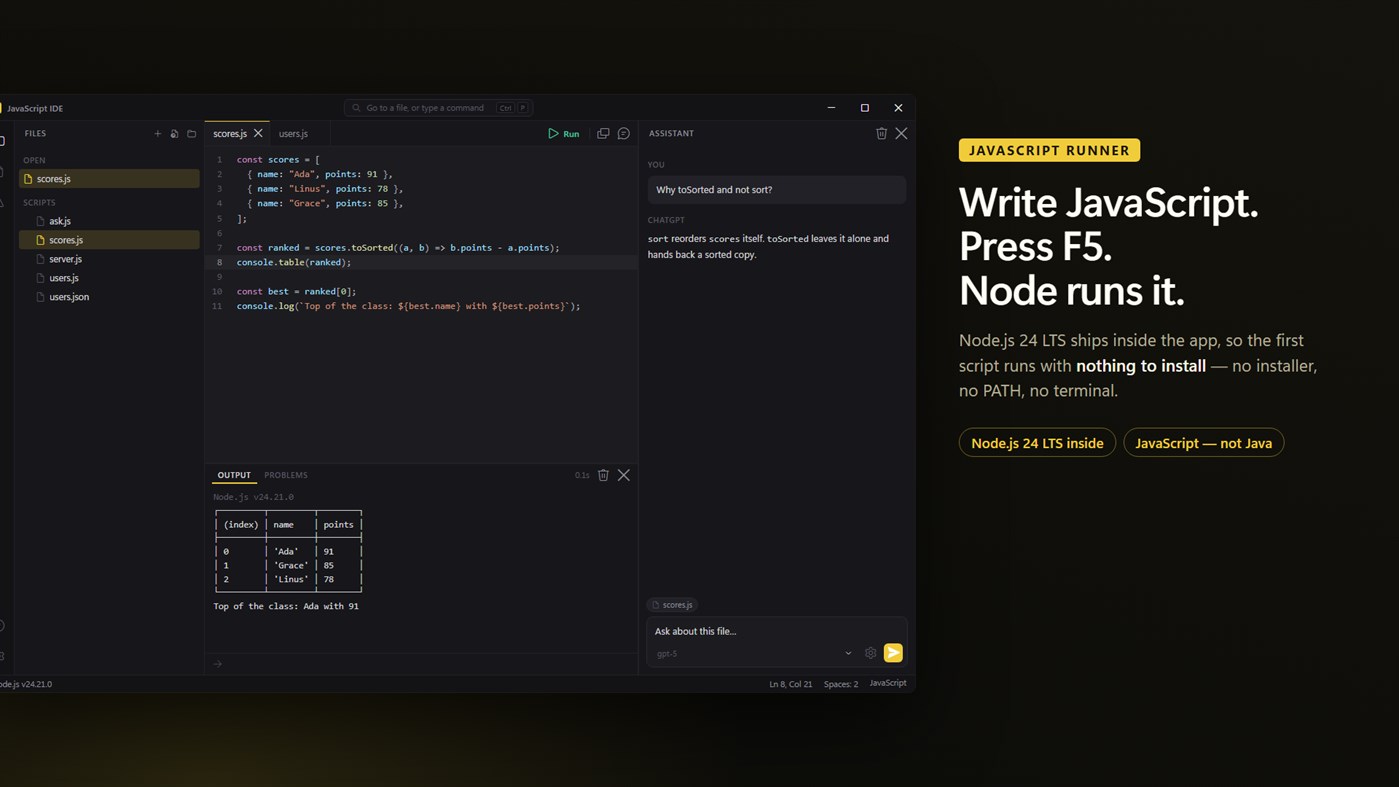Image resolution: width=1399 pixels, height=787 pixels.
Task: Click the copy-window icon beside Run
Action: click(x=603, y=133)
